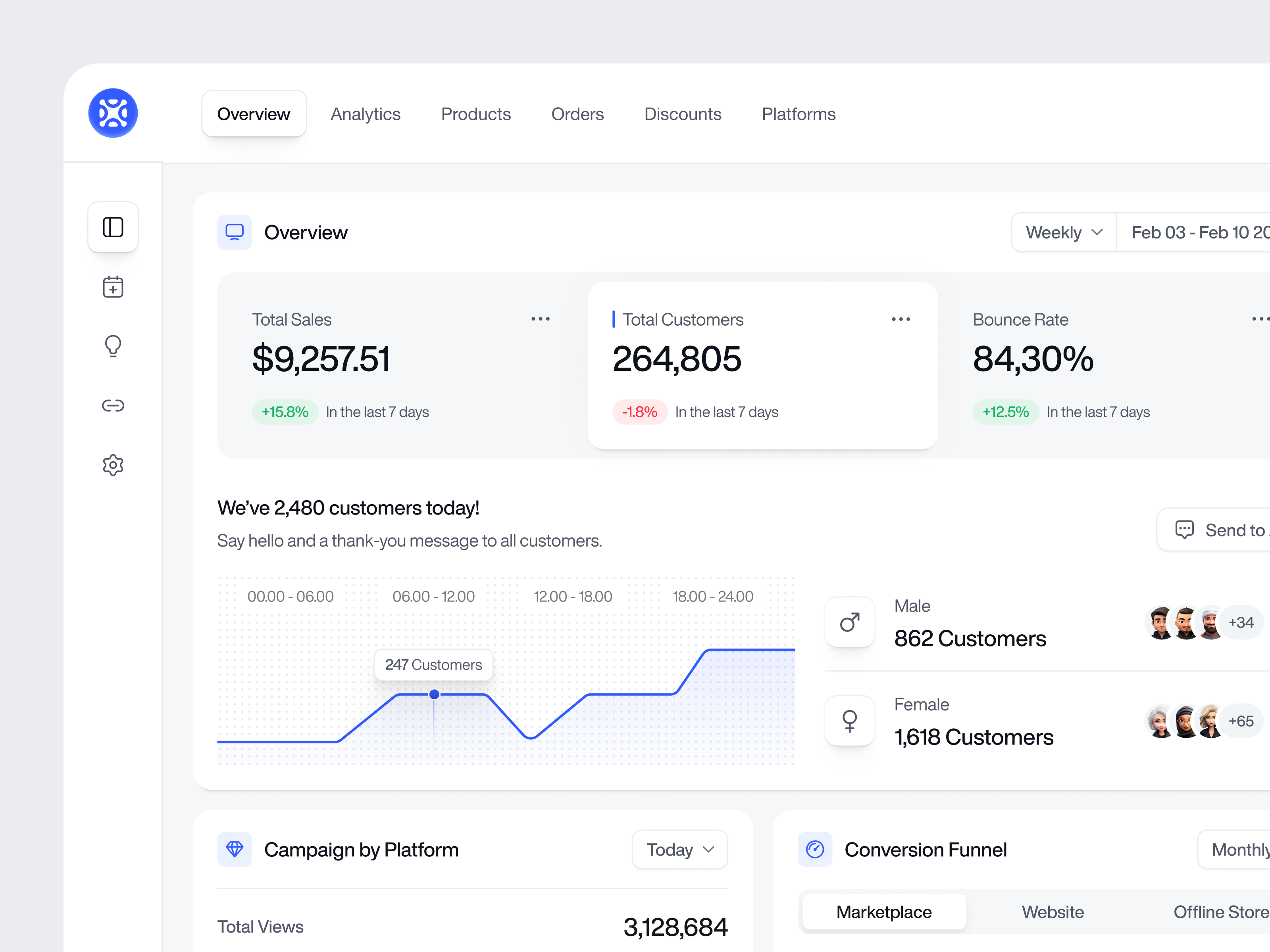The image size is (1270, 952).
Task: Click the monitor icon beside Overview heading
Action: (234, 232)
